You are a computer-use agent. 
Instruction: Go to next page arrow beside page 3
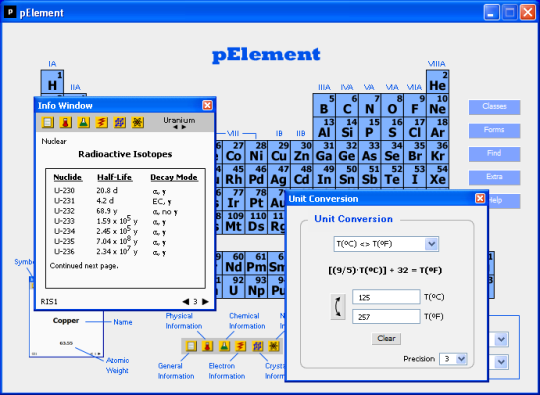tap(205, 302)
